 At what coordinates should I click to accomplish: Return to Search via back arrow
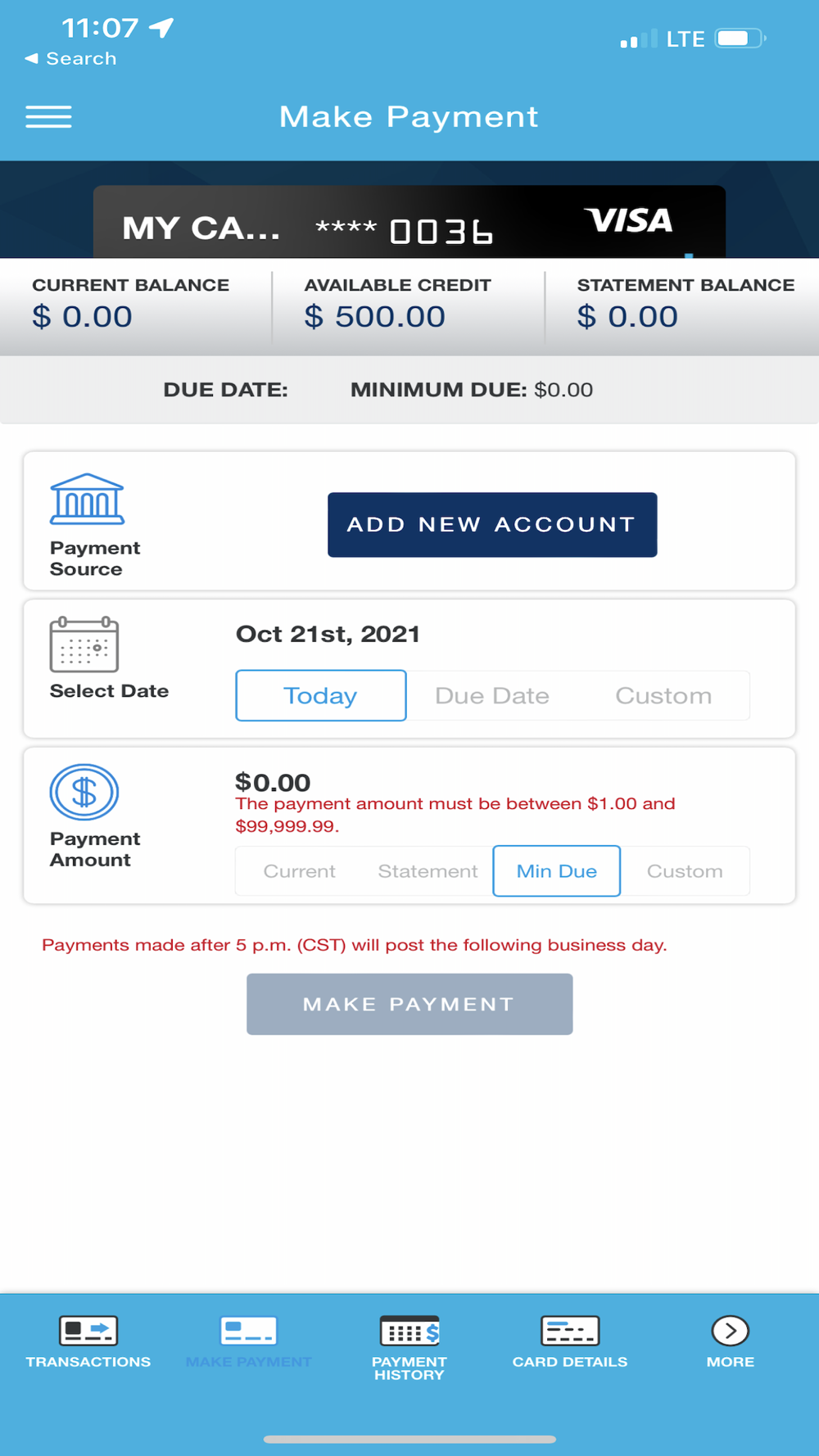click(70, 59)
